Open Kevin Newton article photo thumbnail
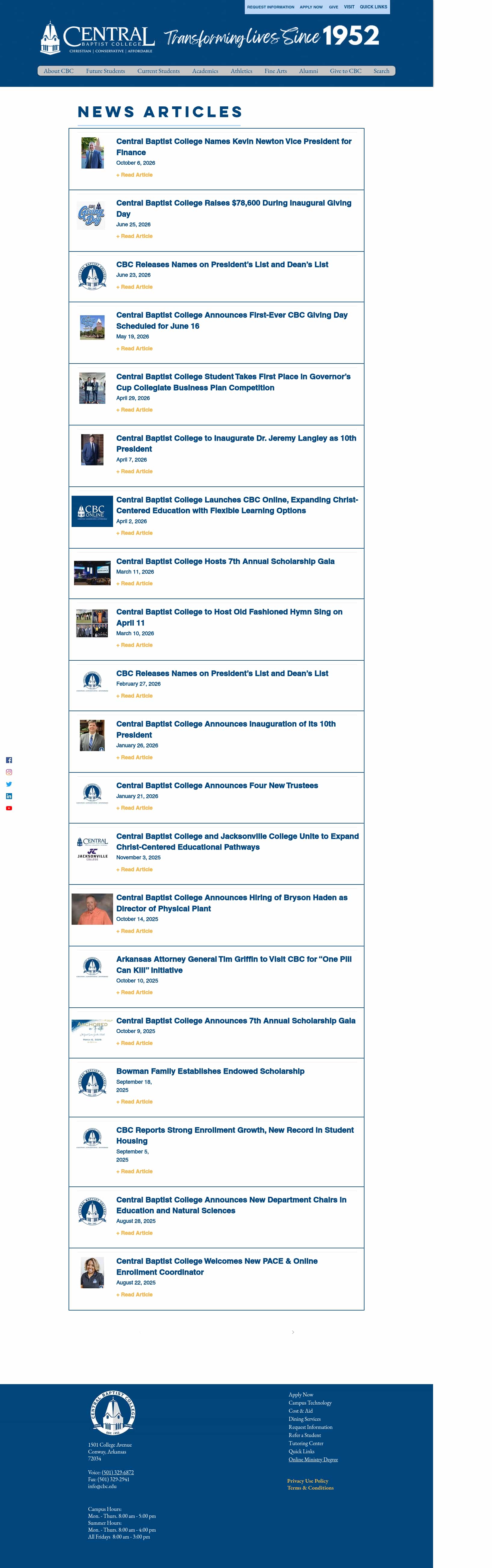 pyautogui.click(x=92, y=153)
